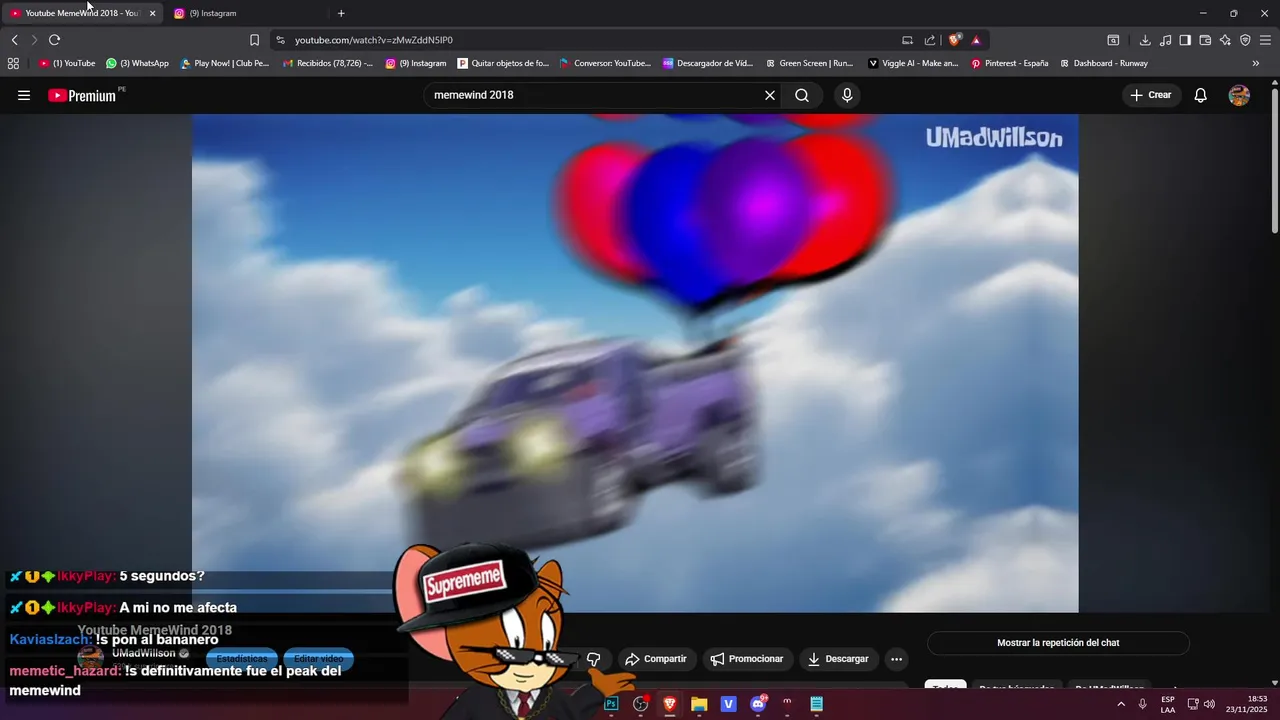Viewport: 1280px width, 720px height.
Task: Dislike the video with thumbs-down
Action: click(x=594, y=659)
